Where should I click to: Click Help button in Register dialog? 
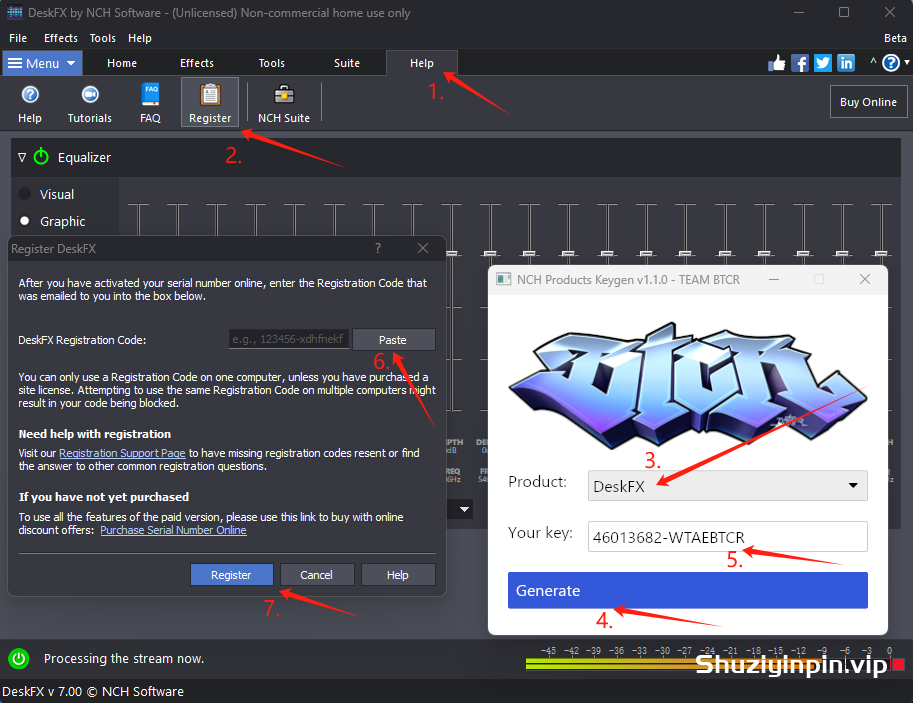click(x=398, y=575)
